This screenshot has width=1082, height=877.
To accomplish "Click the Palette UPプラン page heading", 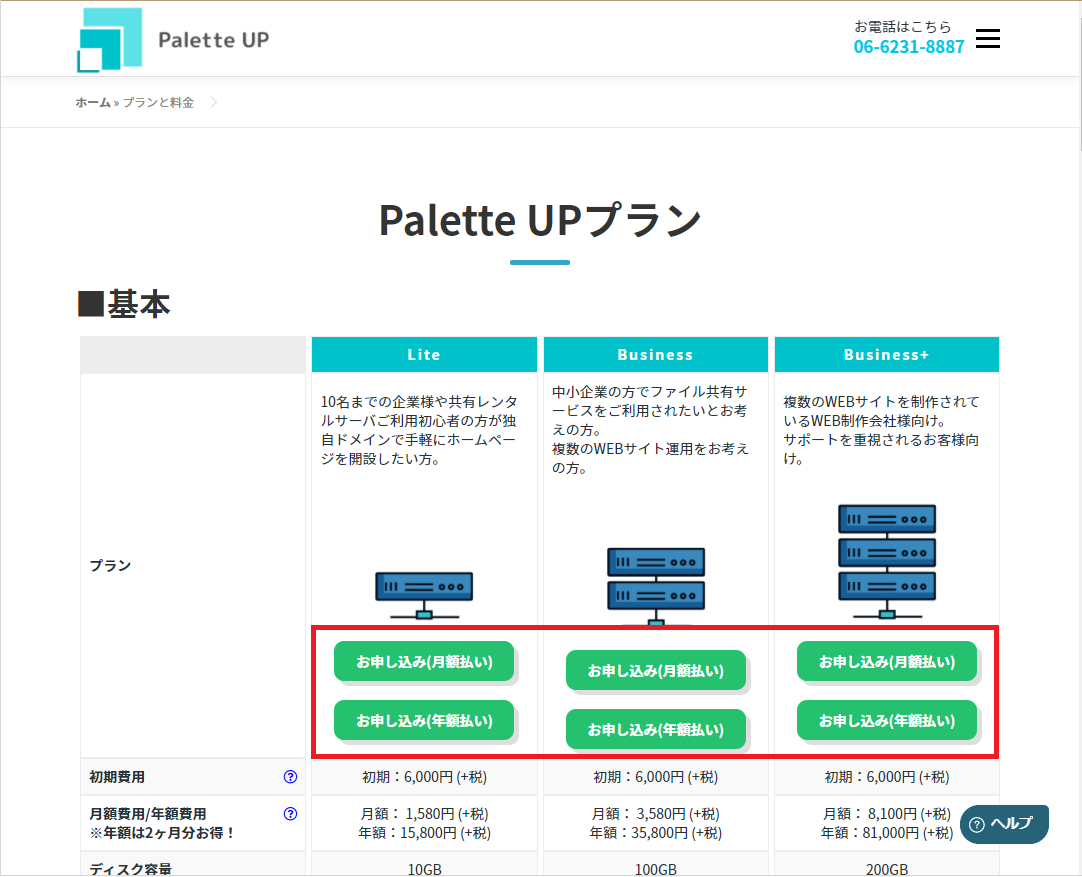I will (x=540, y=220).
